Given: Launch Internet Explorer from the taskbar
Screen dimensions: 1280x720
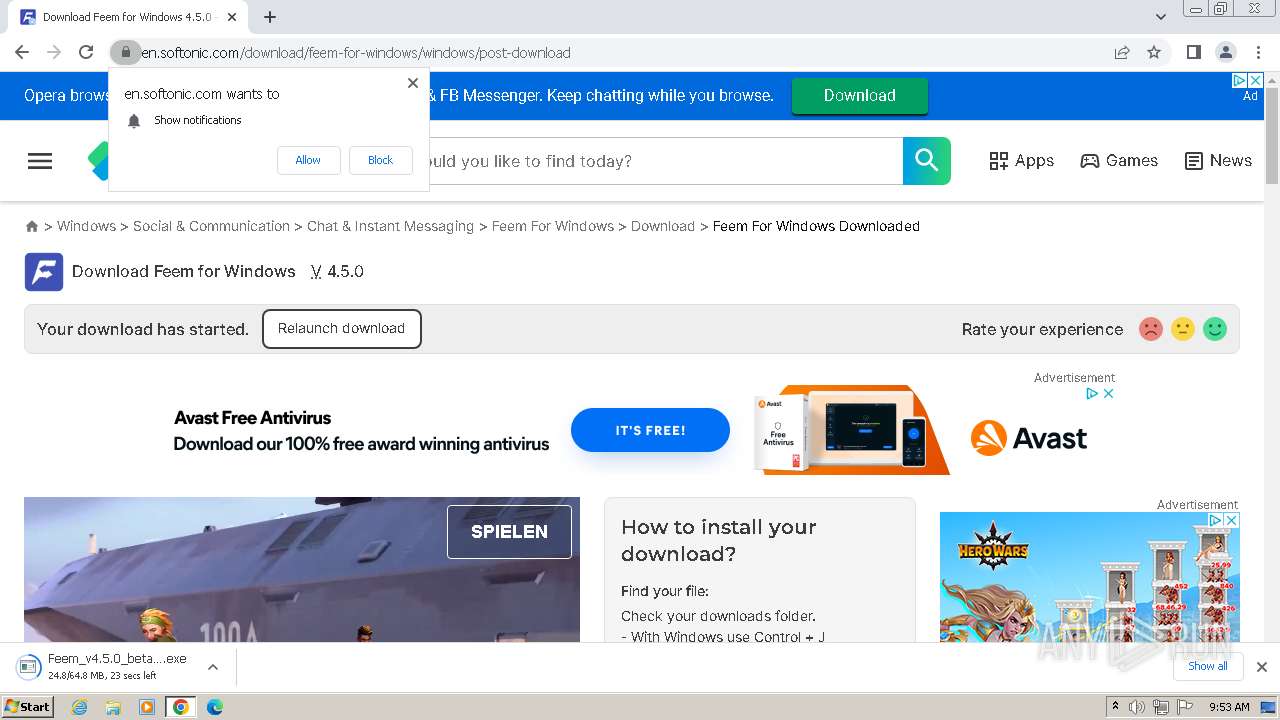Looking at the screenshot, I should (79, 707).
